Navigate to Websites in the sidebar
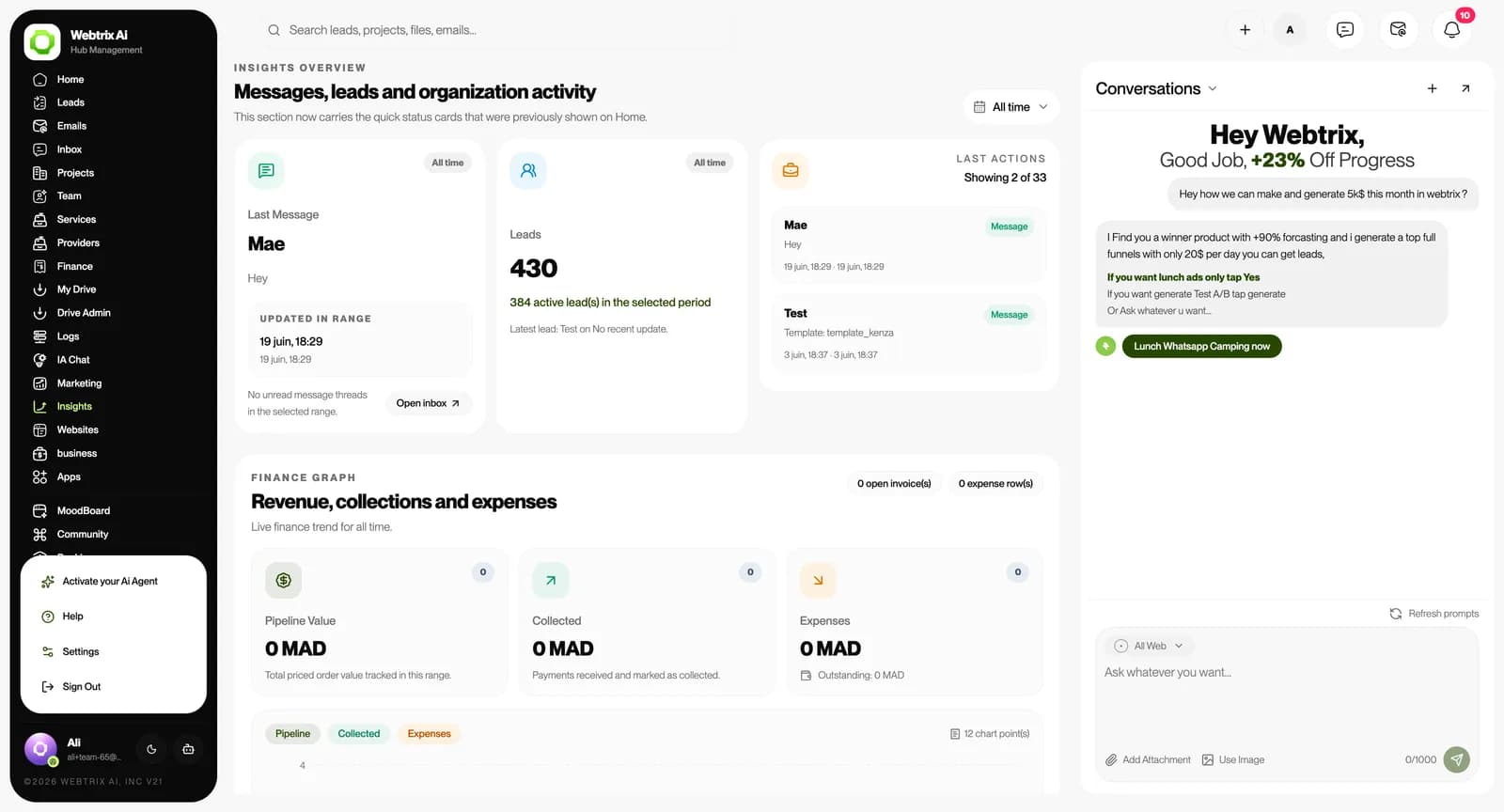1504x812 pixels. click(77, 429)
